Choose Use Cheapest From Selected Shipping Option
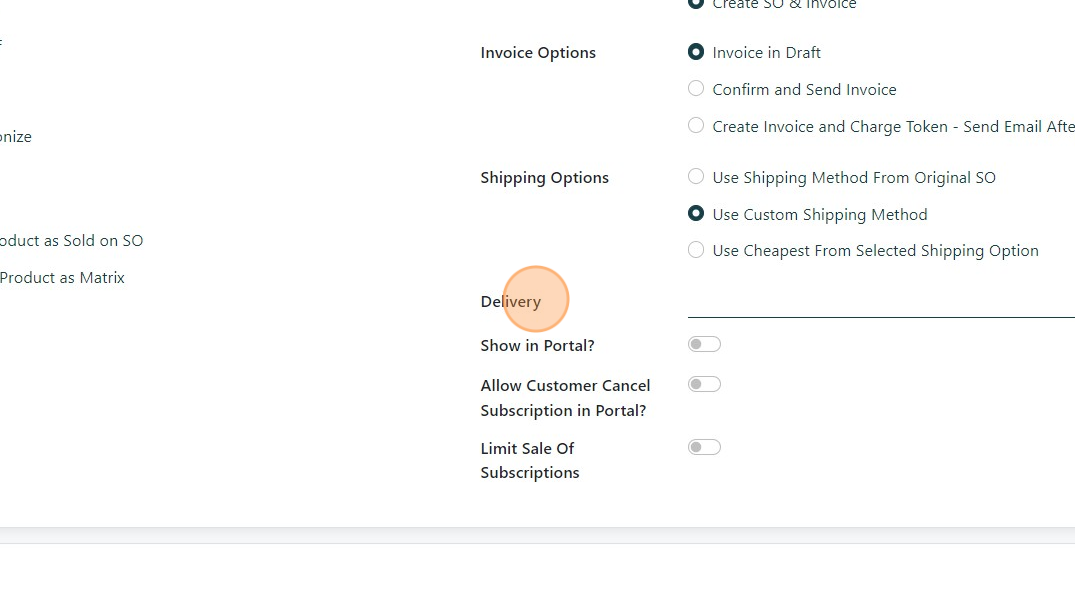The image size is (1075, 601). [x=696, y=250]
